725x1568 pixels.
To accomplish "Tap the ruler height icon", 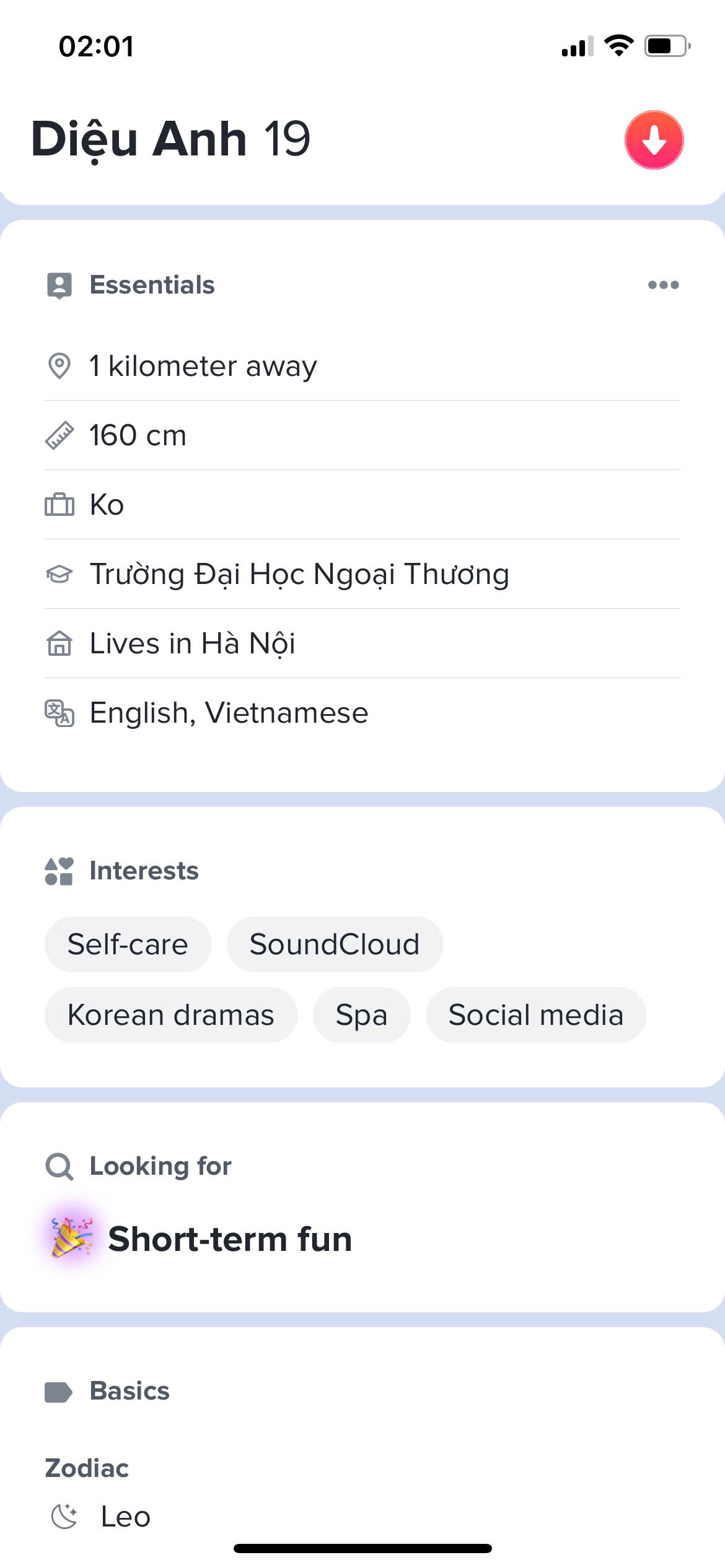I will (59, 435).
